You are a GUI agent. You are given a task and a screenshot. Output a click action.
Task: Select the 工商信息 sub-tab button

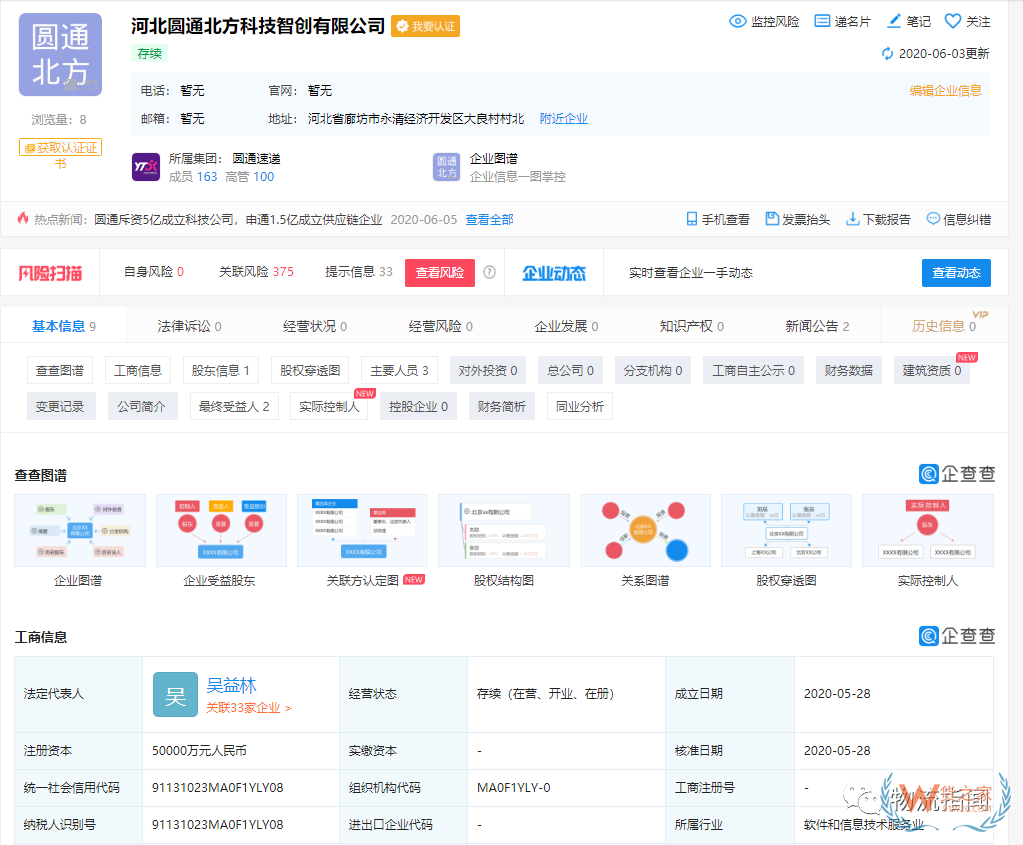(x=138, y=371)
